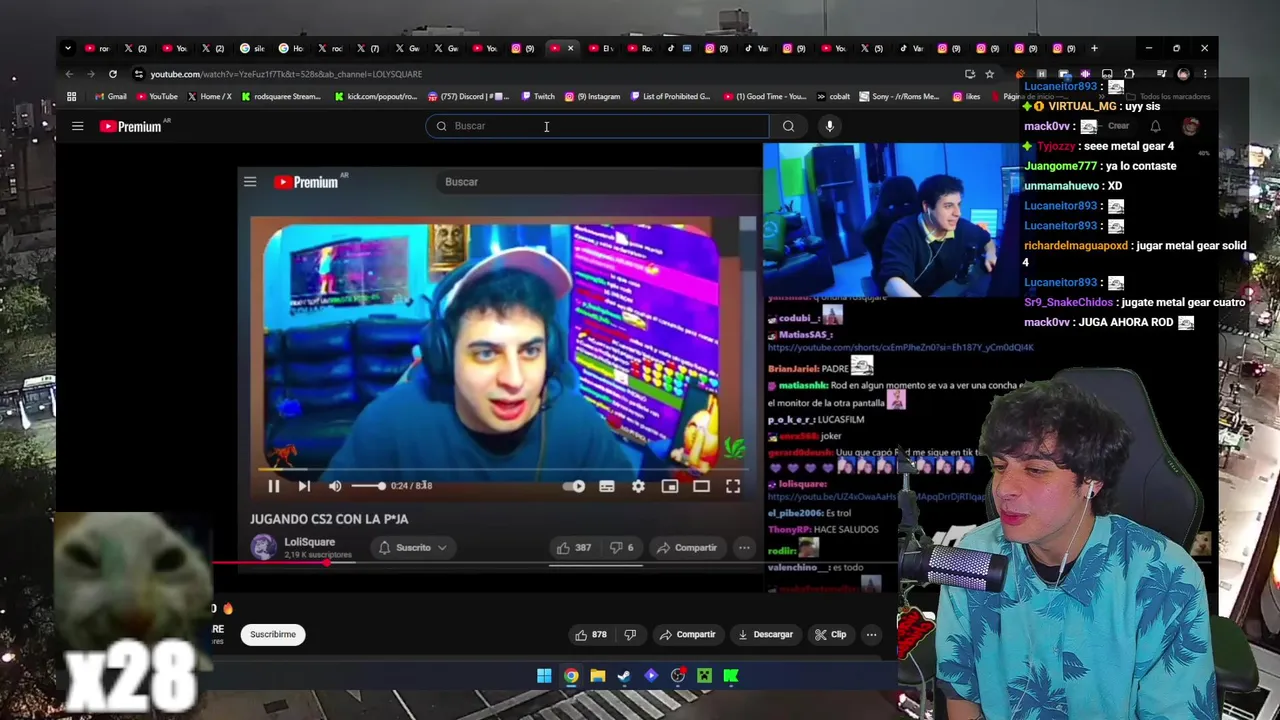
Task: Toggle subtitles with the captions button
Action: pos(606,486)
